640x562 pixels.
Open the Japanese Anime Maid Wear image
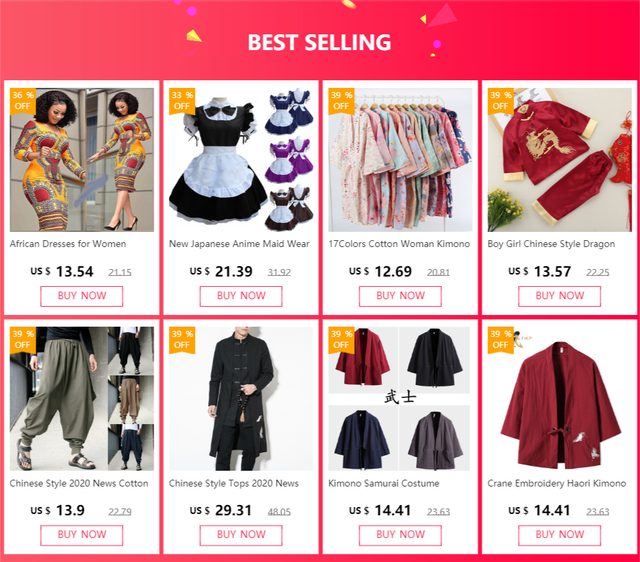pos(241,160)
